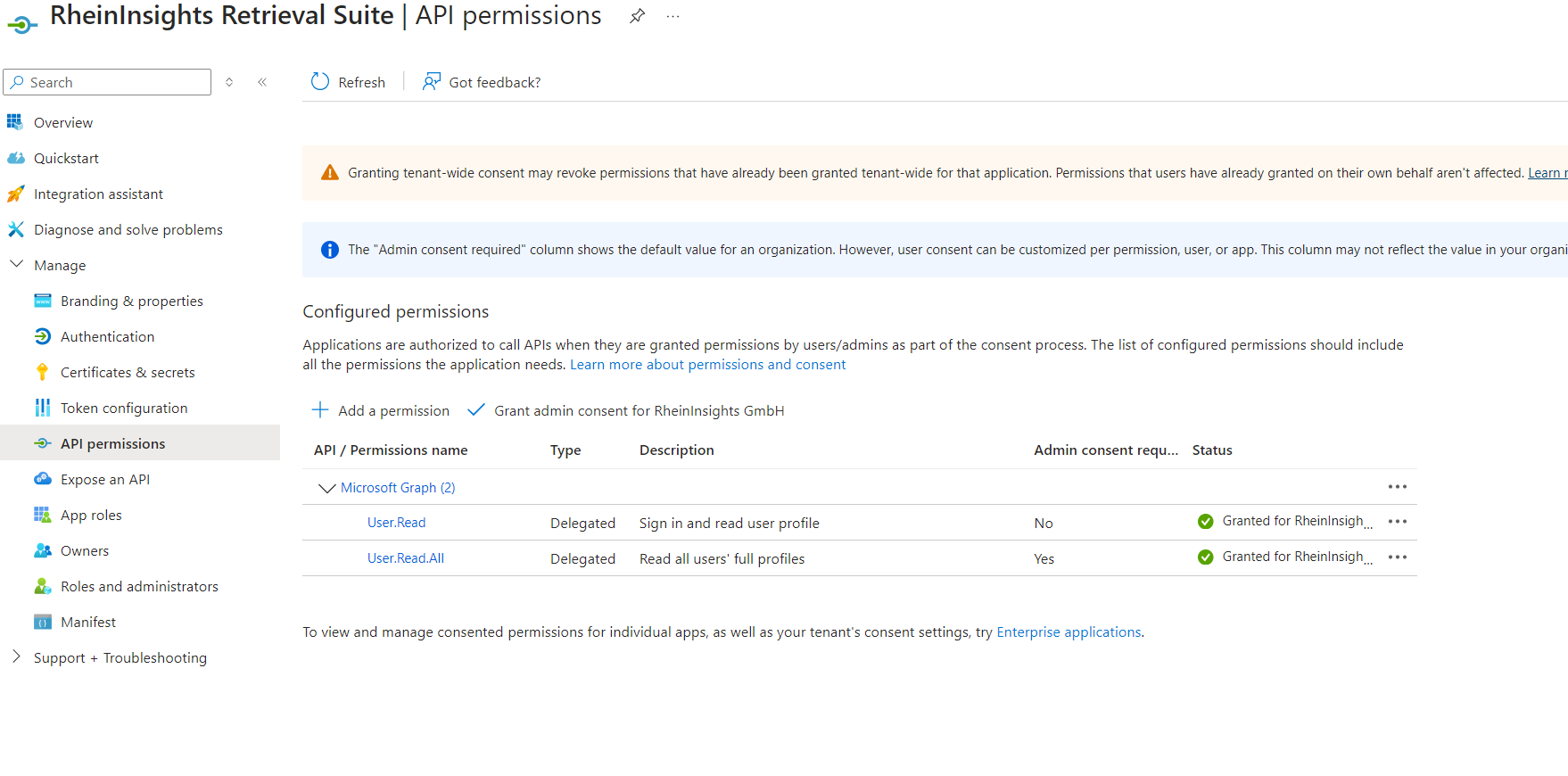
Task: Open ellipsis menu for Microsoft Graph row
Action: click(1397, 487)
